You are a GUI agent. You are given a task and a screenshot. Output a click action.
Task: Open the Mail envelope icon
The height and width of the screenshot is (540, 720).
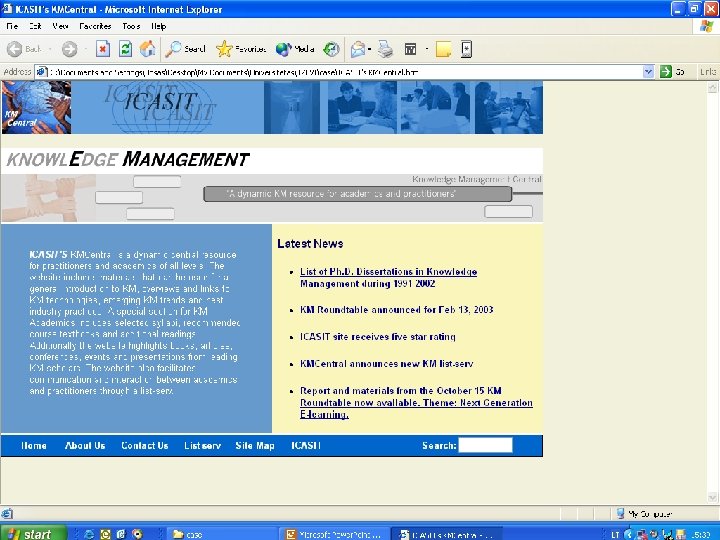coord(358,49)
